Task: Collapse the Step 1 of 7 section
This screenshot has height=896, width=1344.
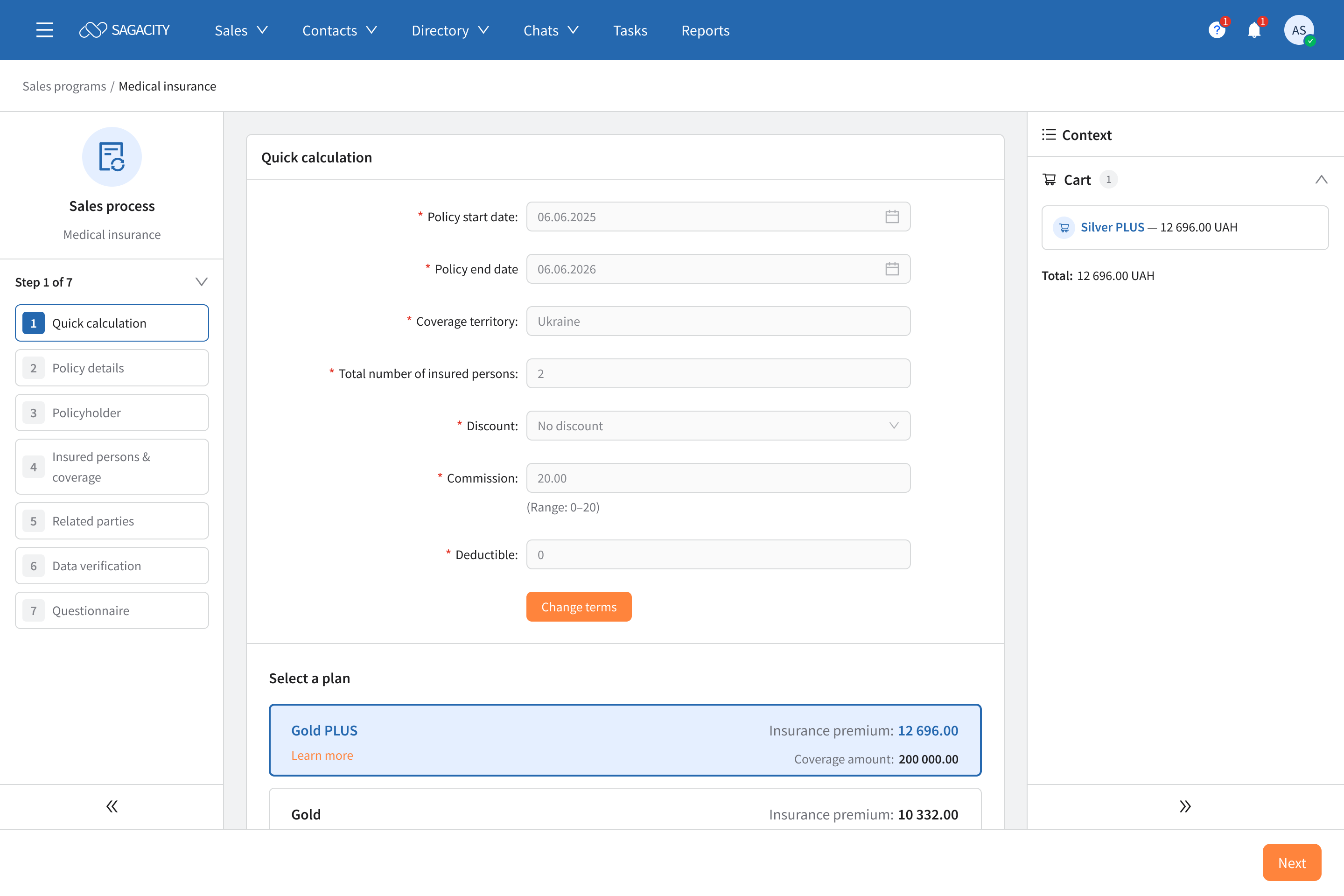Action: [201, 281]
